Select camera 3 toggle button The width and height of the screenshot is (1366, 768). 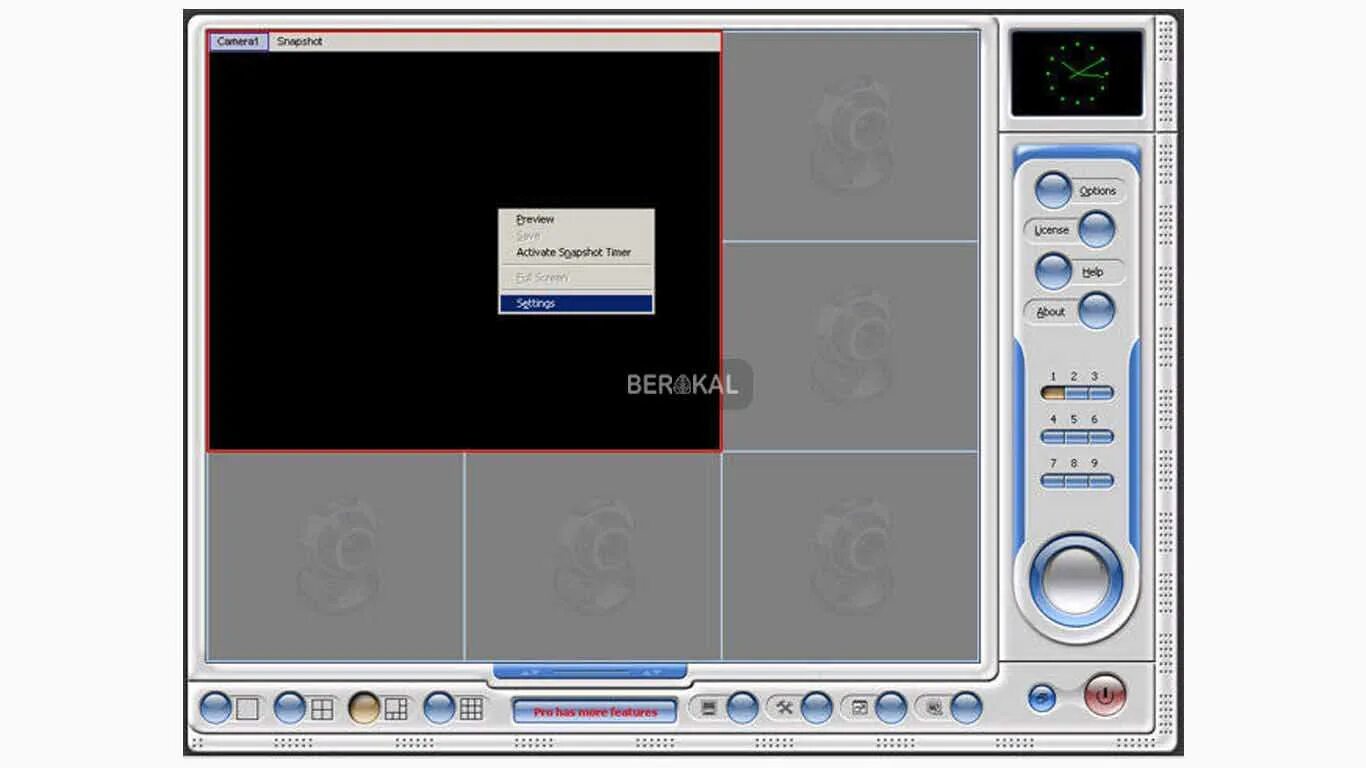(1100, 393)
